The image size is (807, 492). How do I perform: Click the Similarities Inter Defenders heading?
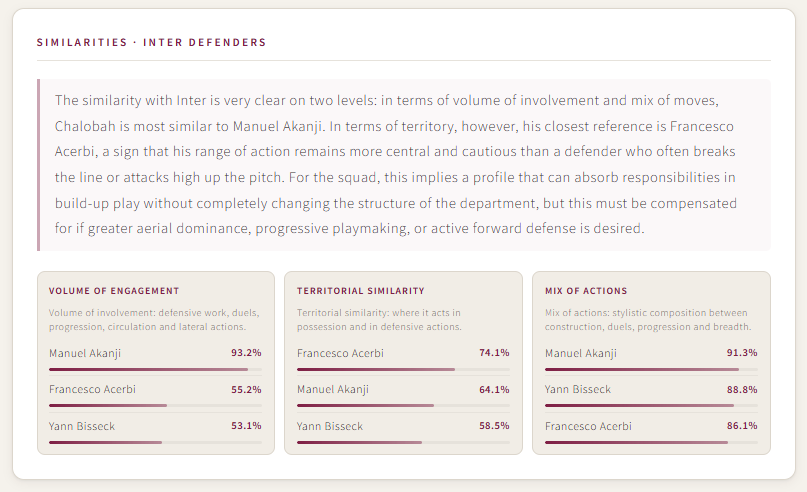(x=151, y=42)
